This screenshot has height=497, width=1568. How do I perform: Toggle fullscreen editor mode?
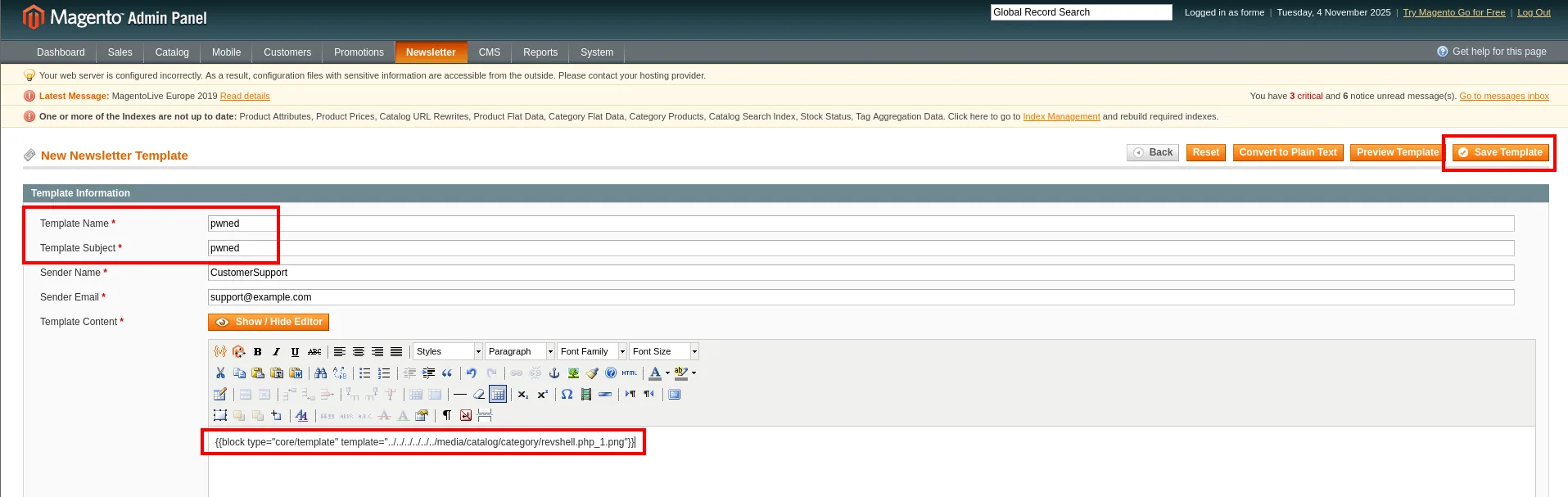(x=675, y=394)
